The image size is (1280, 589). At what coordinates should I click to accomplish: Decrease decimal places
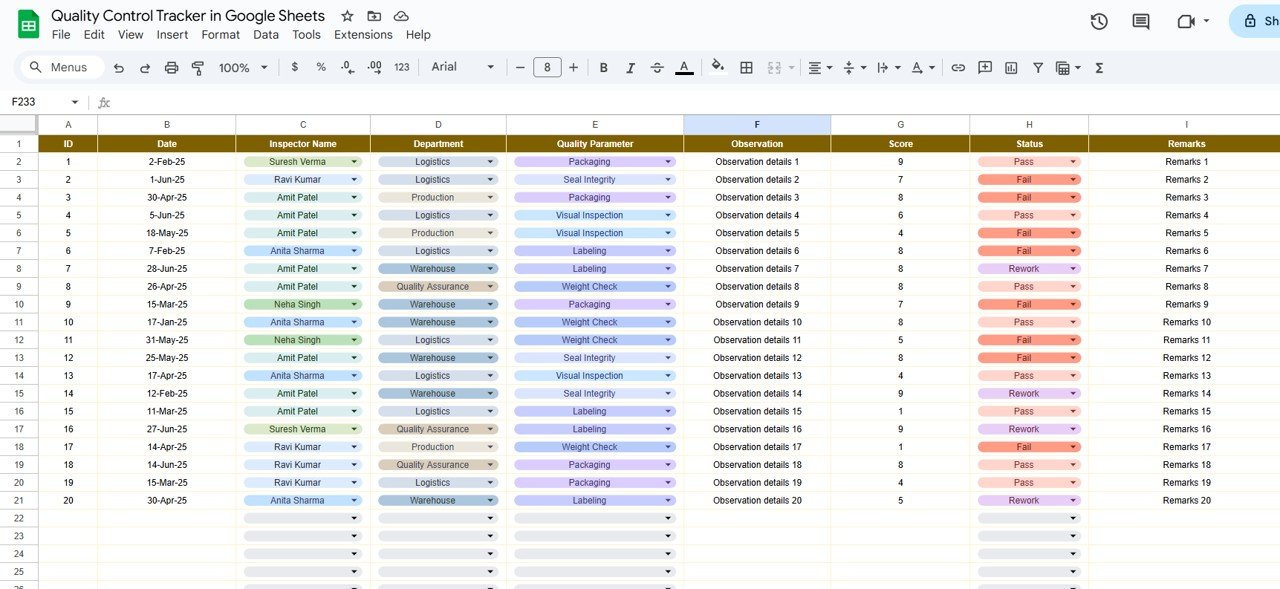point(347,67)
